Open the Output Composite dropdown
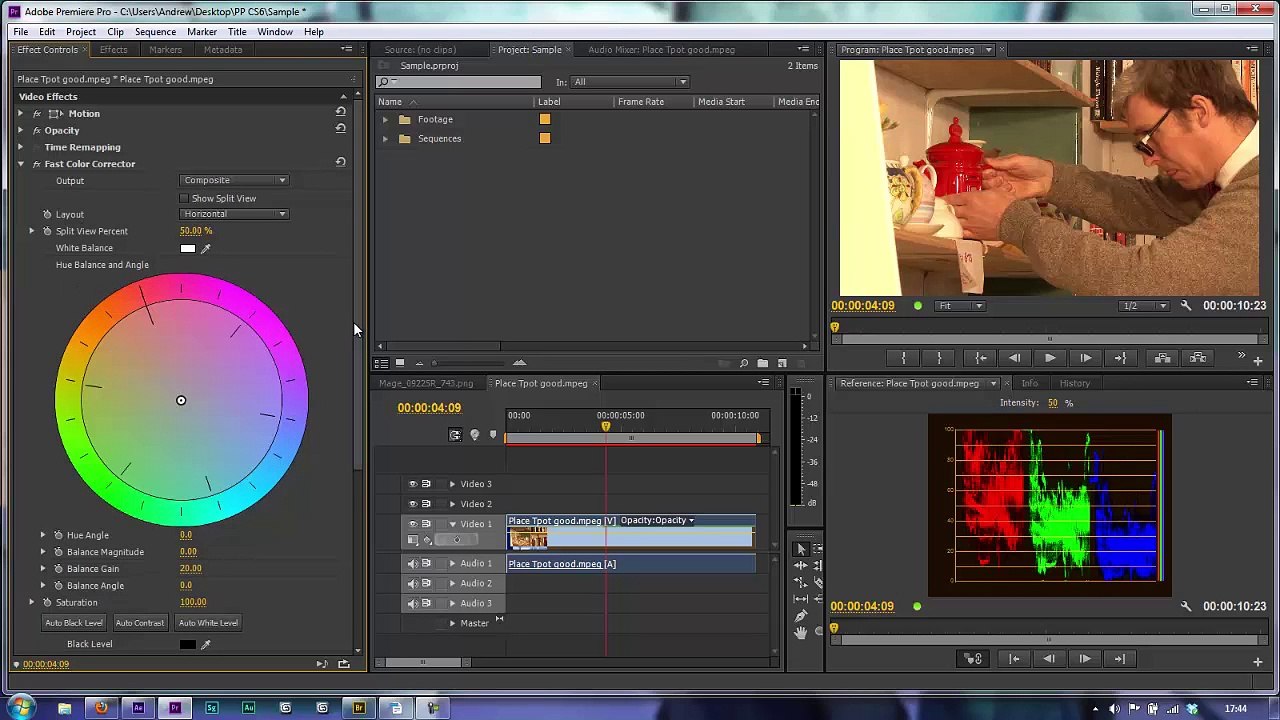Screen dimensions: 1280x720 click(x=234, y=180)
